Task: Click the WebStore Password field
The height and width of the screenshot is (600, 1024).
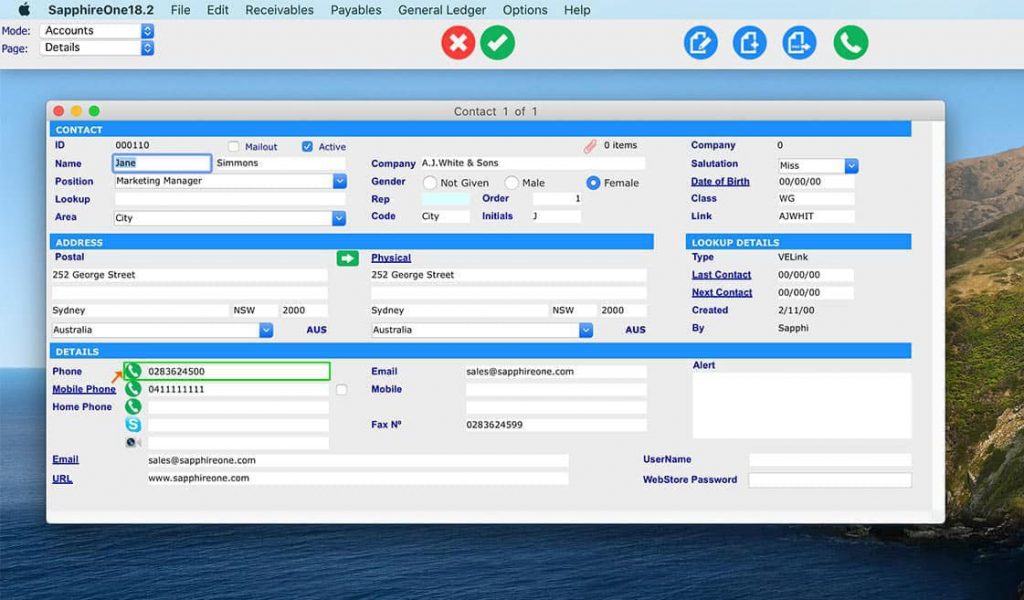Action: pos(830,480)
